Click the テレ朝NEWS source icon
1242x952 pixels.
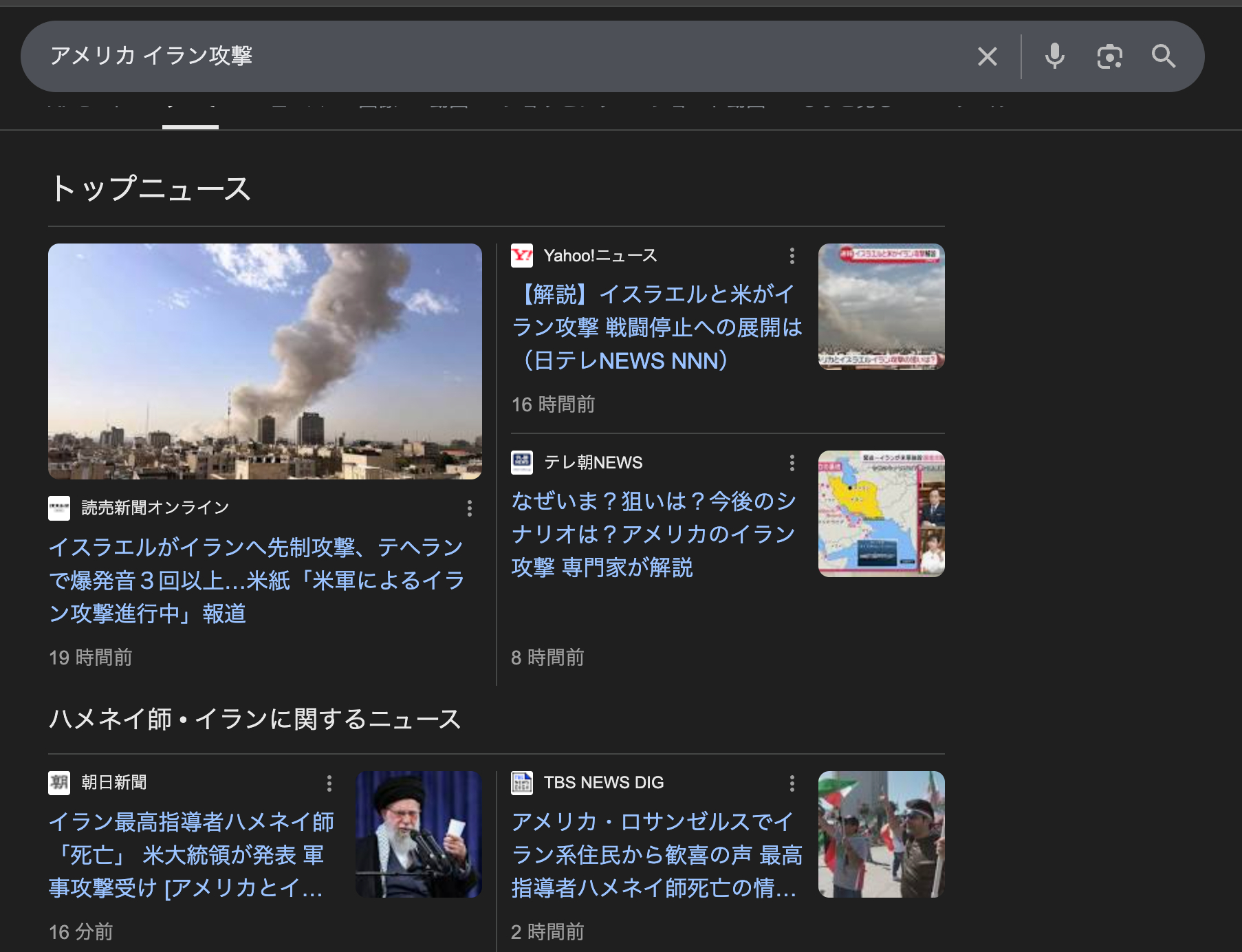click(523, 462)
